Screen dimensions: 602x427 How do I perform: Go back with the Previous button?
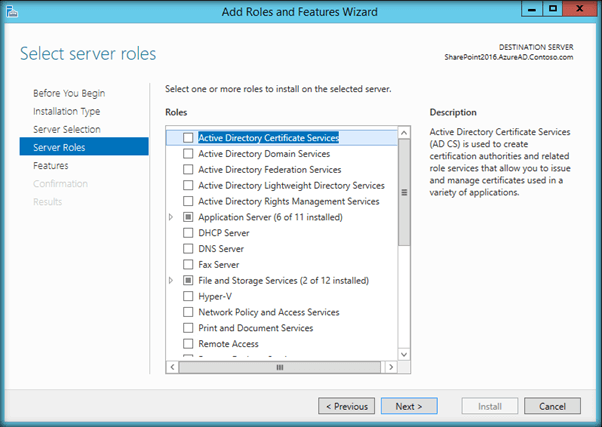coord(346,407)
